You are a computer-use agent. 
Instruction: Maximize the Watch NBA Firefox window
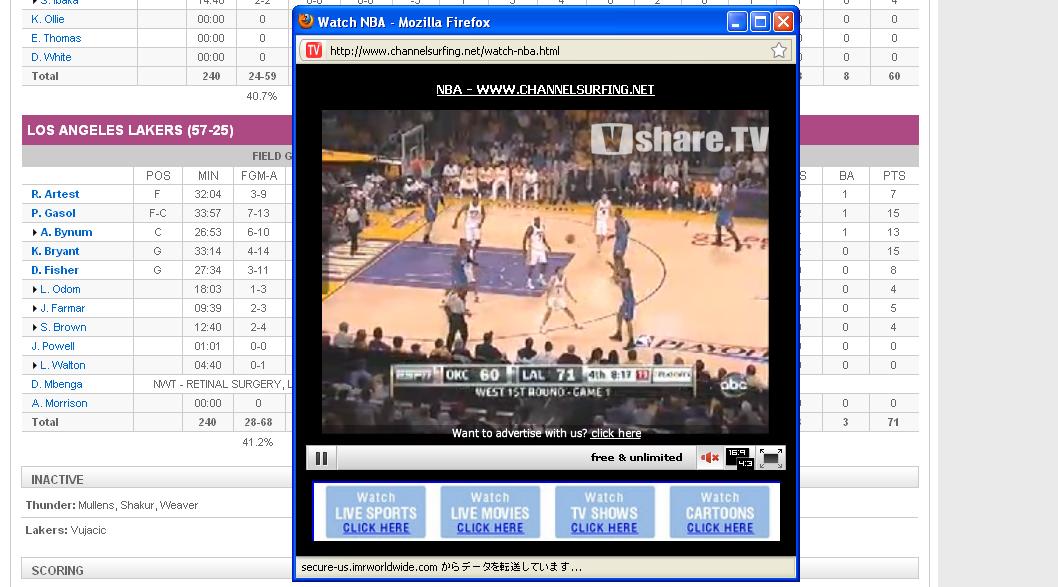tap(760, 22)
